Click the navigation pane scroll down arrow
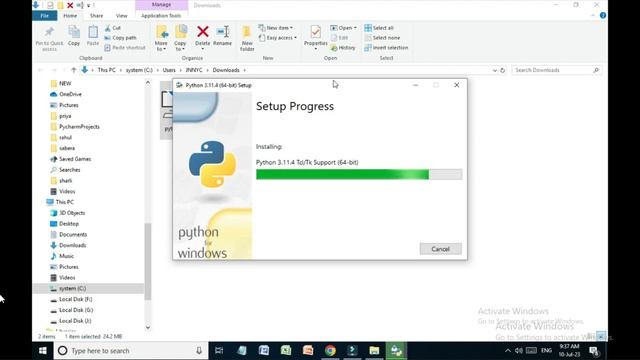640x360 pixels. 148,327
